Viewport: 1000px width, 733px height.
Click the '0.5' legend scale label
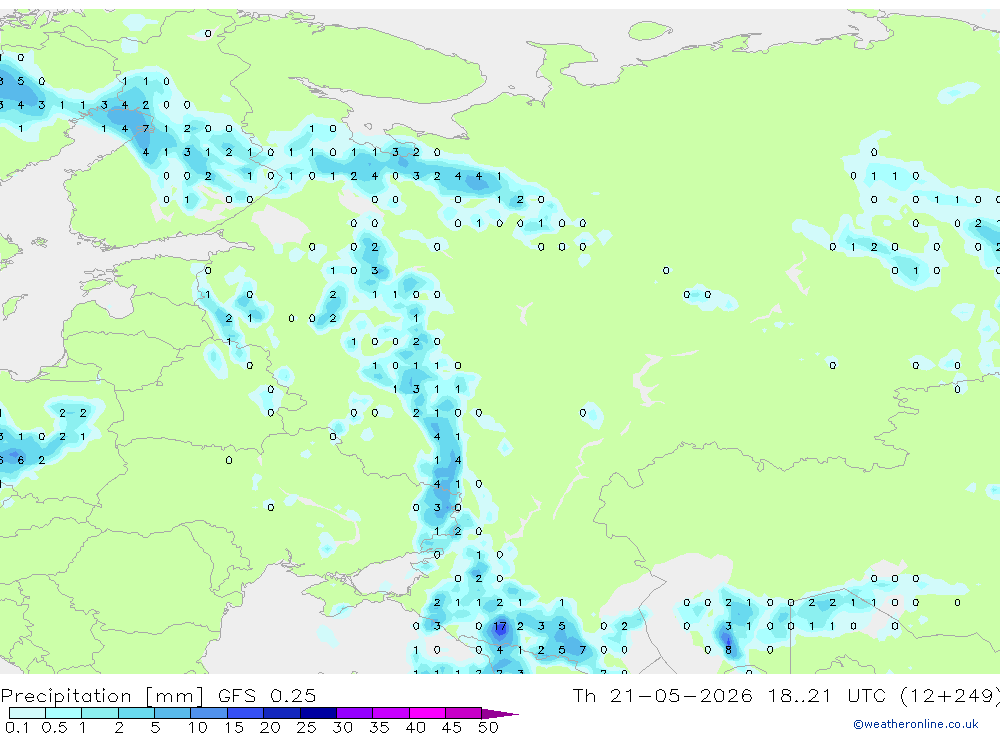[x=54, y=727]
